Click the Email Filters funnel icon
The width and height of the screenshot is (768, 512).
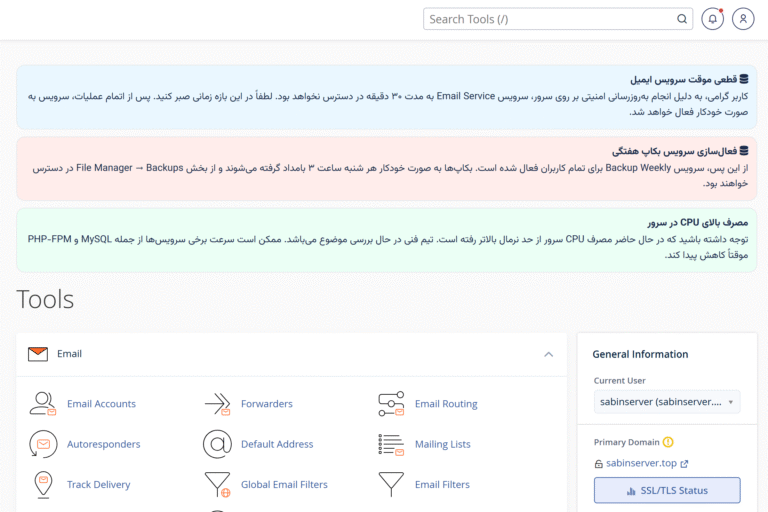point(391,485)
